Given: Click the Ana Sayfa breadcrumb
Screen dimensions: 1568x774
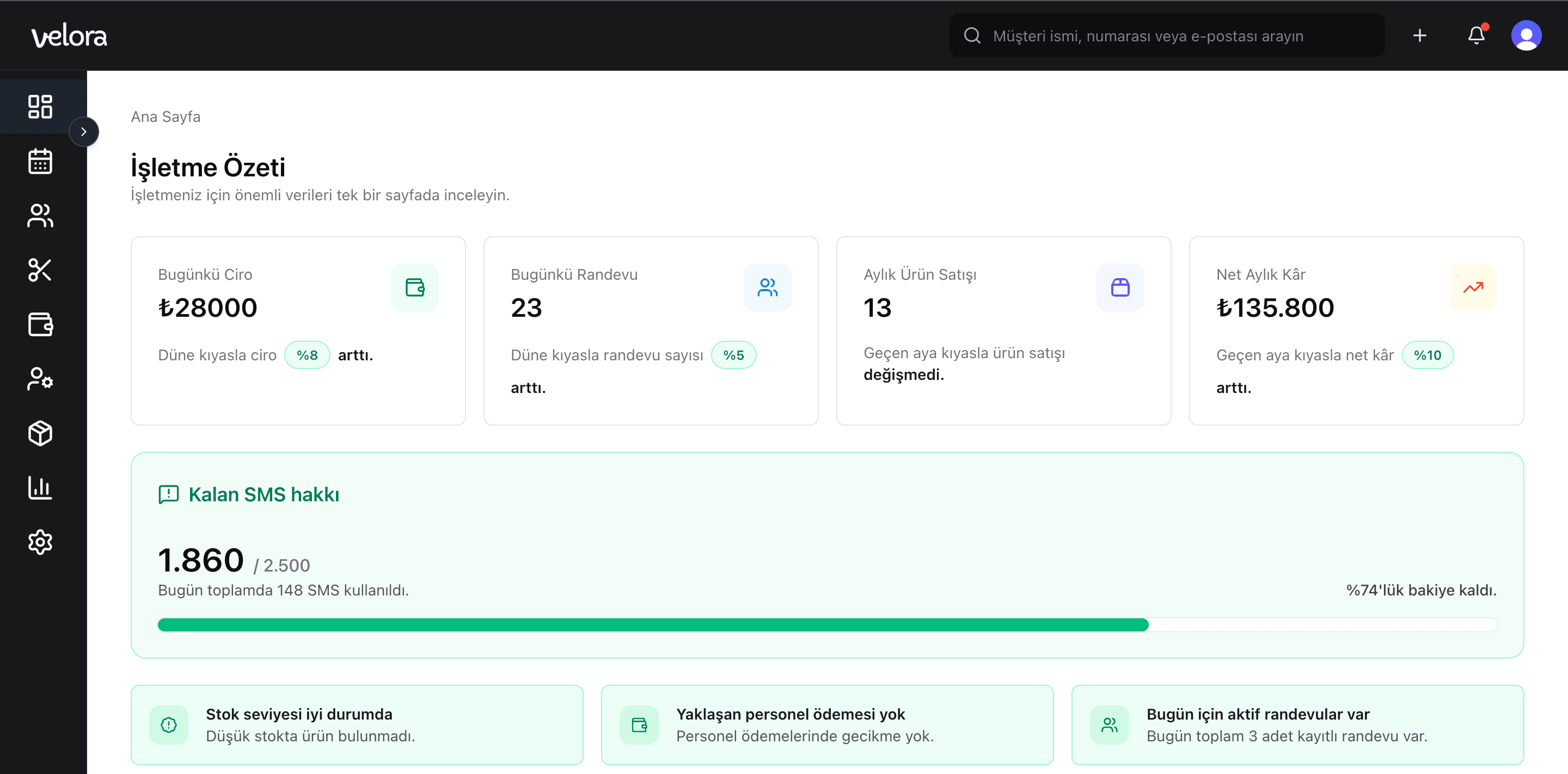Looking at the screenshot, I should click(166, 117).
